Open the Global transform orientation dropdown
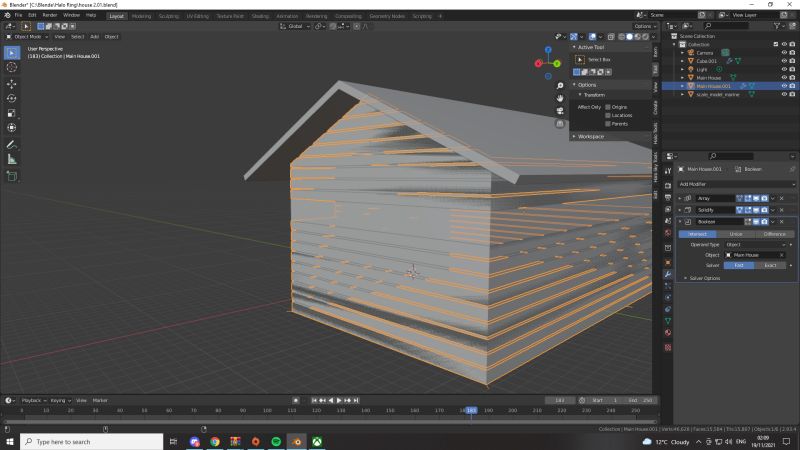Viewport: 800px width, 450px height. [x=295, y=26]
